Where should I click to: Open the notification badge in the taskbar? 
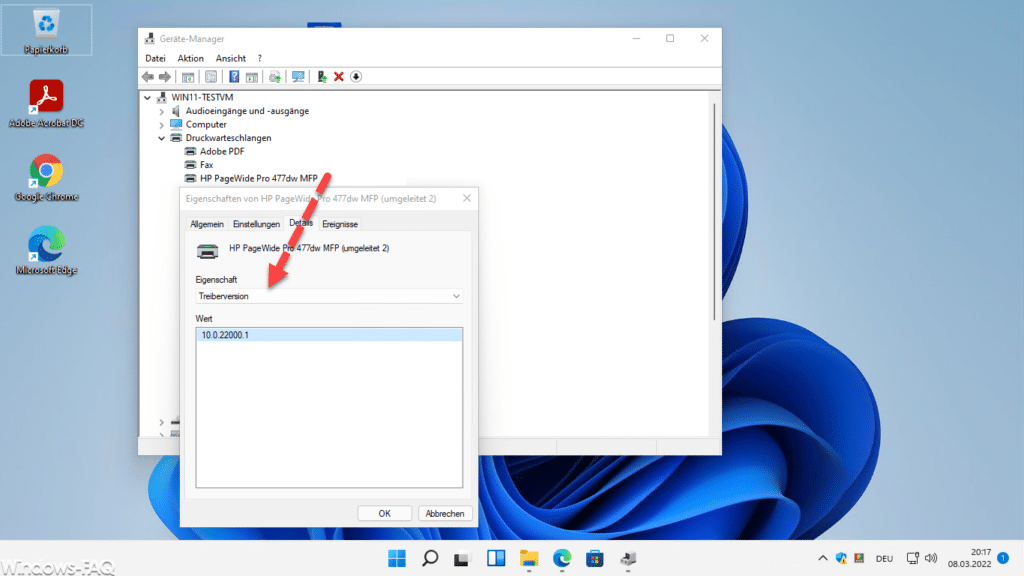[x=1003, y=558]
